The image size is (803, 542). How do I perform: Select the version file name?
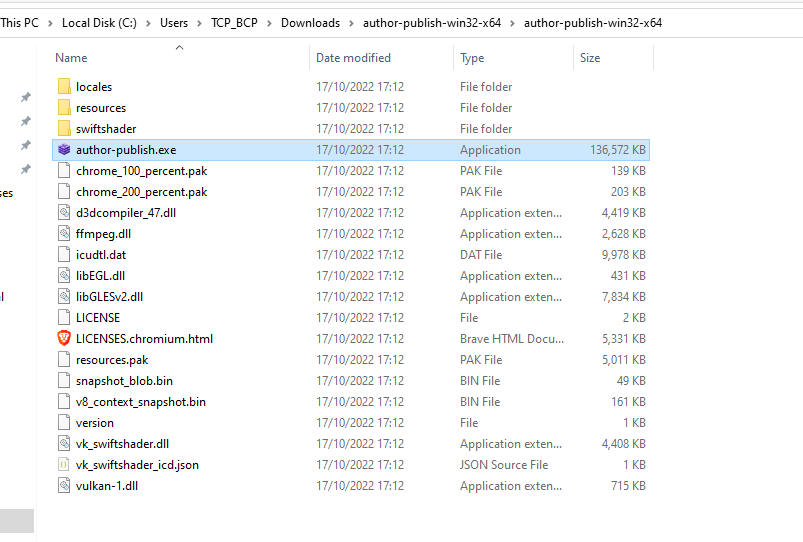point(95,423)
